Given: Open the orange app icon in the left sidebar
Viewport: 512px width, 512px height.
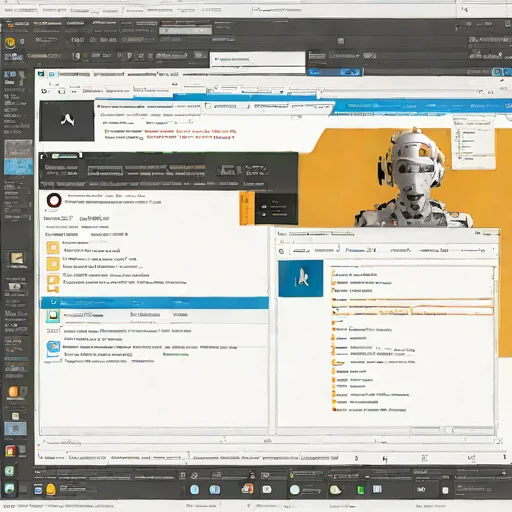Looking at the screenshot, I should [13, 391].
